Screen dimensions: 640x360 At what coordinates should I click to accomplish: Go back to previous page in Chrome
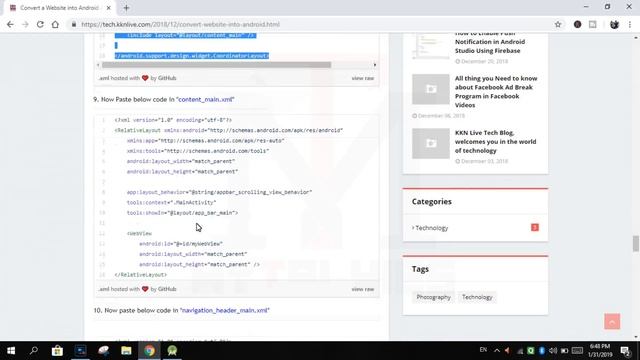coord(10,24)
